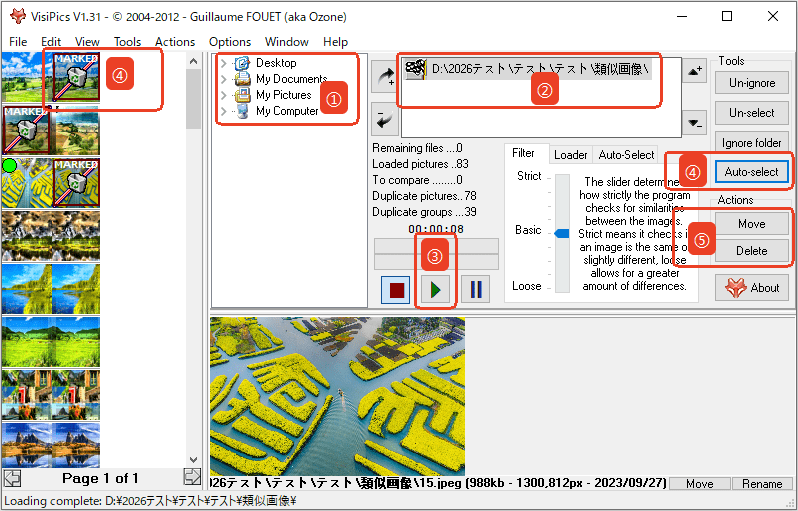Open the Options menu
798x511 pixels.
click(x=230, y=42)
